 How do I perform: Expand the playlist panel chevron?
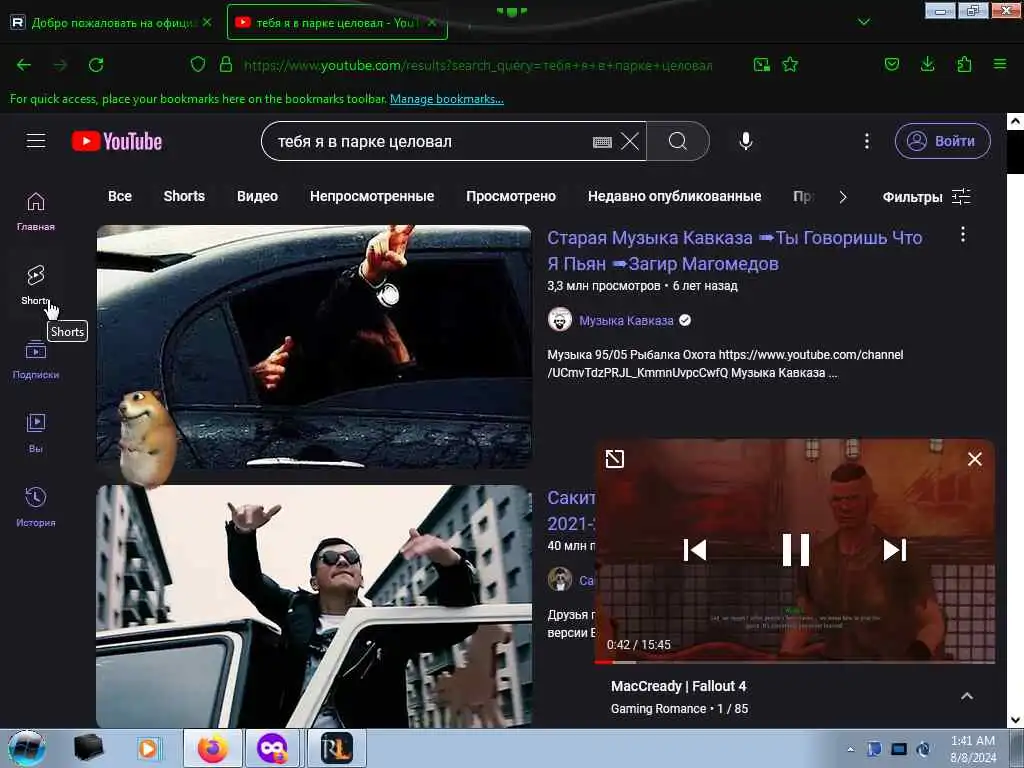pos(967,696)
